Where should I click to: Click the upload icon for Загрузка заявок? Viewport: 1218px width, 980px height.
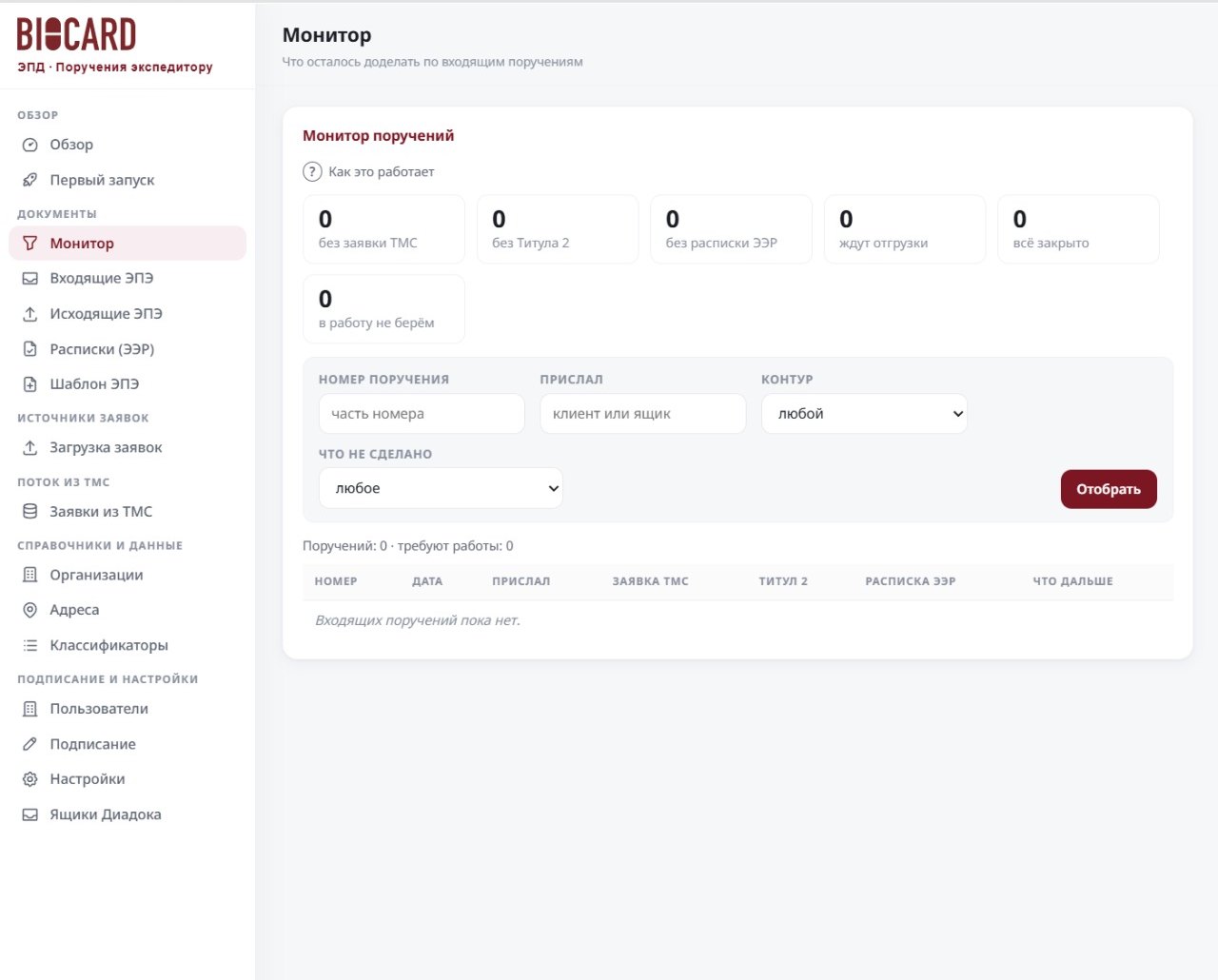coord(30,447)
